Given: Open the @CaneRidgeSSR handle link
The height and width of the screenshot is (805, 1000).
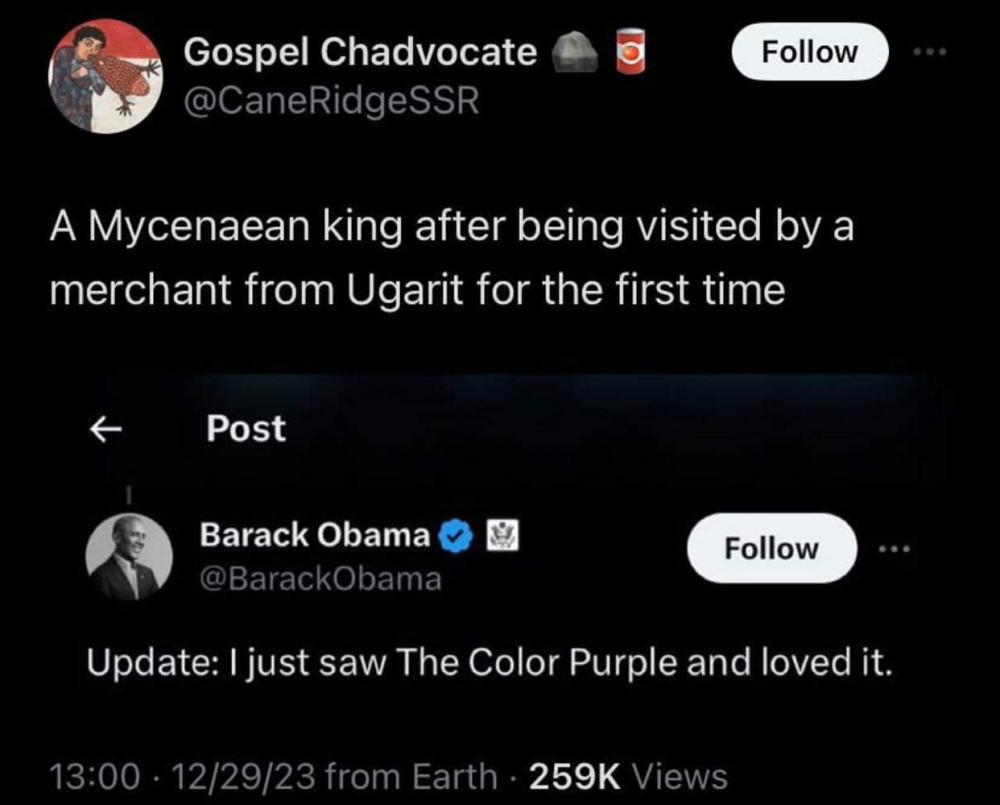Looking at the screenshot, I should 331,101.
